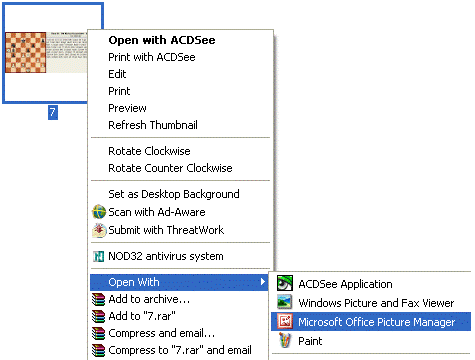The height and width of the screenshot is (360, 475).
Task: Choose Preview from context menu
Action: pos(180,108)
